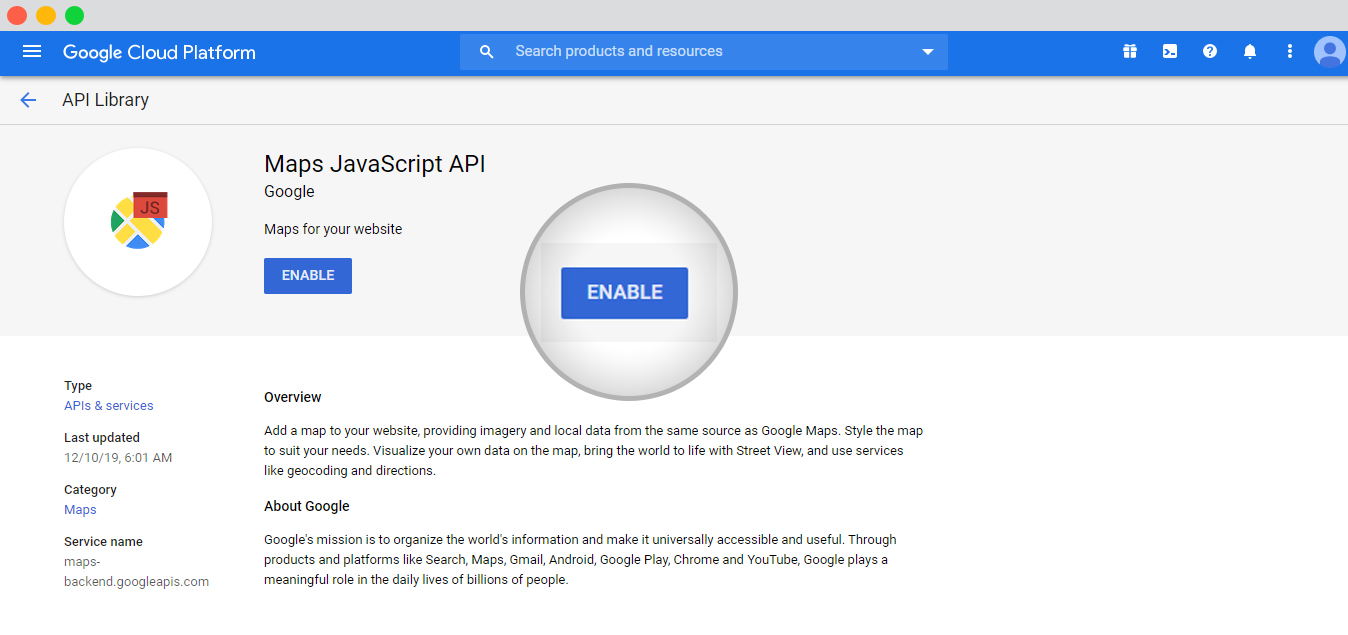Click the Google Cloud Platform title
The height and width of the screenshot is (635, 1348).
(x=159, y=52)
